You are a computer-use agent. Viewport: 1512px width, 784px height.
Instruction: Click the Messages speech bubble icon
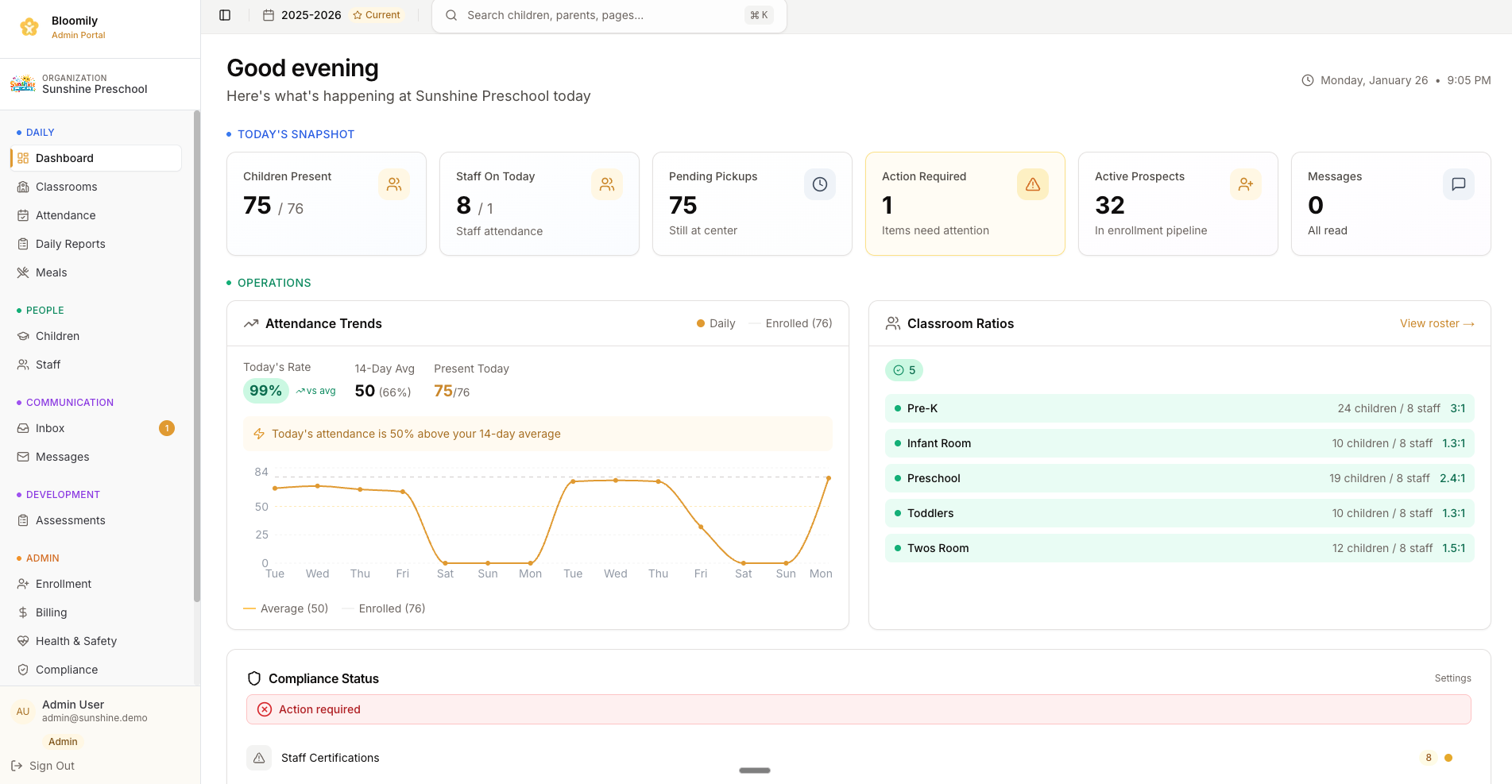pyautogui.click(x=1459, y=184)
